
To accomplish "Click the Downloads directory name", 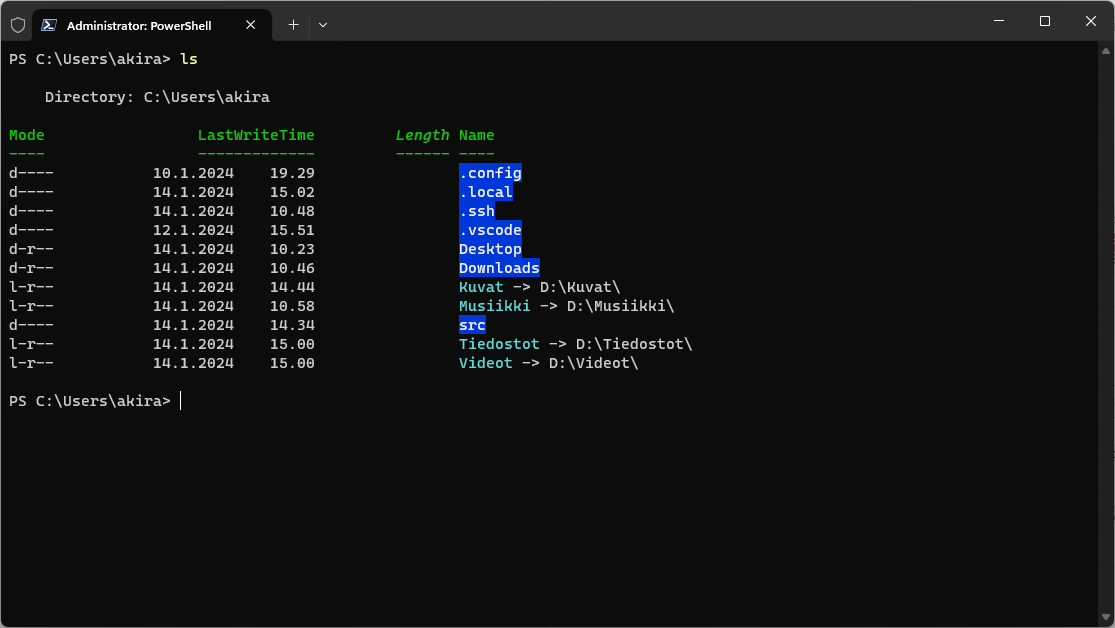I will click(x=498, y=267).
